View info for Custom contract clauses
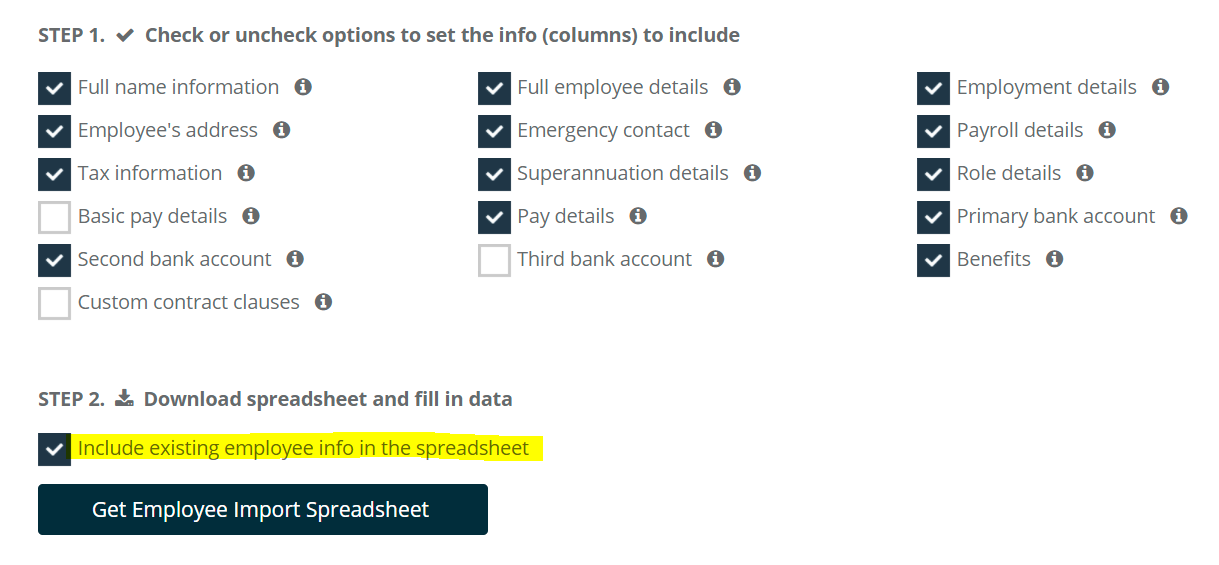This screenshot has width=1219, height=565. tap(323, 302)
